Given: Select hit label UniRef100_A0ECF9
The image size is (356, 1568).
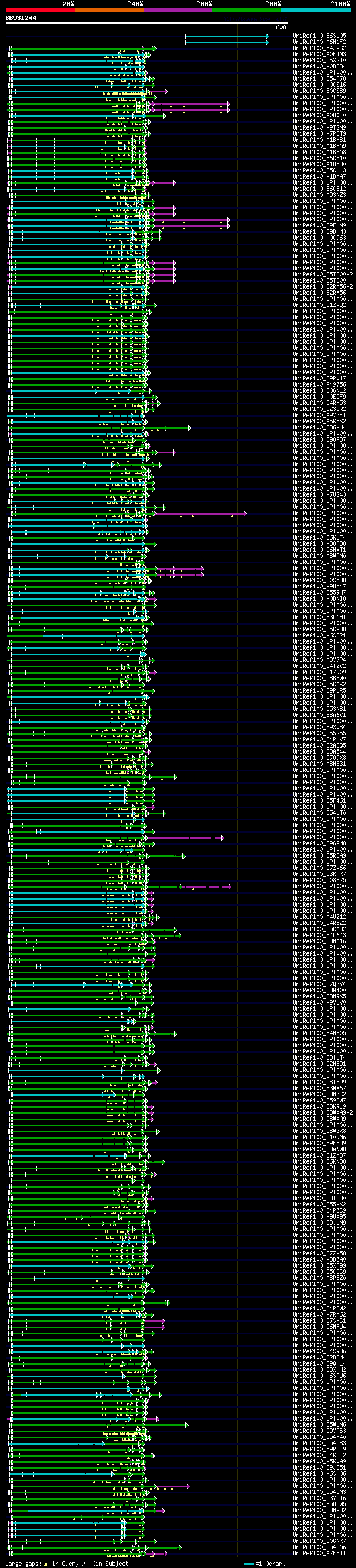Looking at the screenshot, I should coord(319,397).
